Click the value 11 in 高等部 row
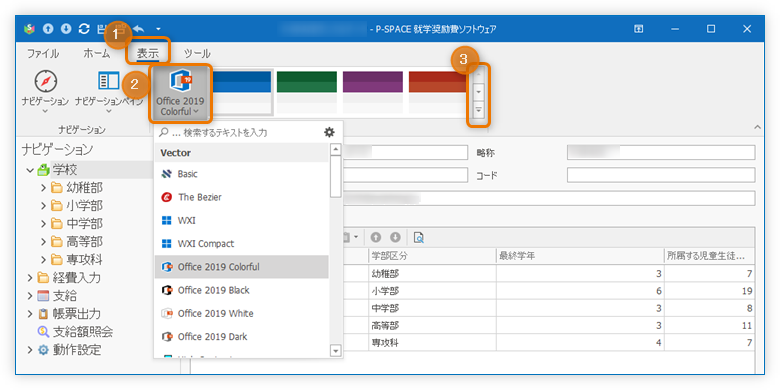The height and width of the screenshot is (390, 780). click(747, 326)
